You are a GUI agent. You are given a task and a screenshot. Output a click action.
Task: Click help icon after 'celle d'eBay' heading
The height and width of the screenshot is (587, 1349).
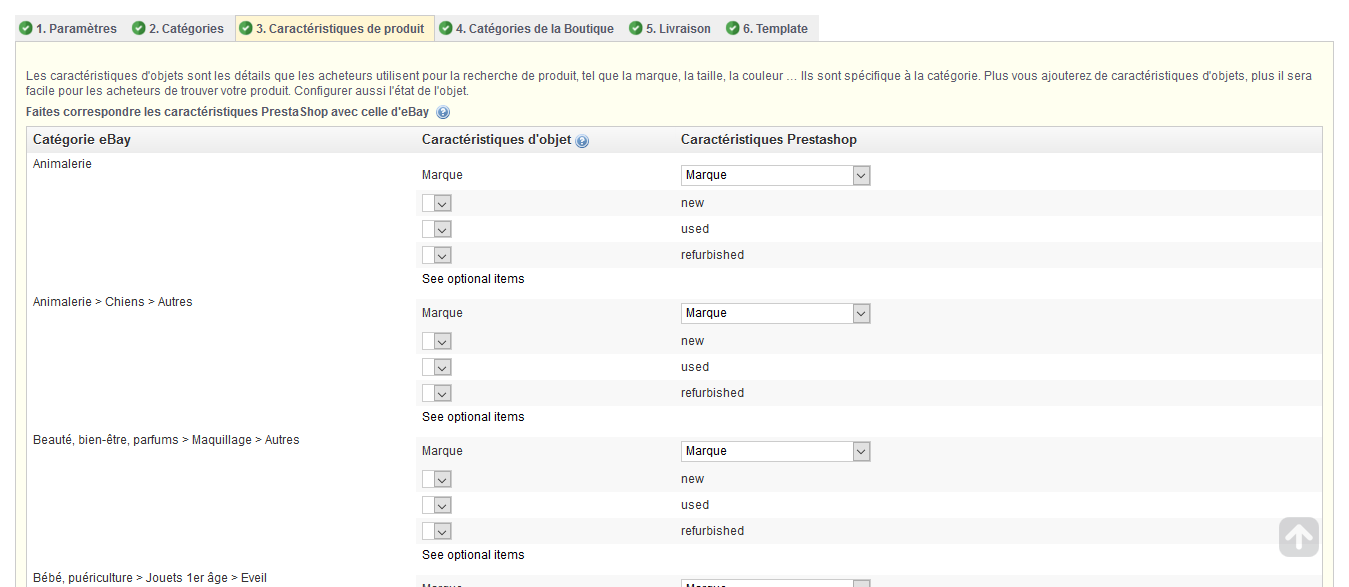pos(443,113)
